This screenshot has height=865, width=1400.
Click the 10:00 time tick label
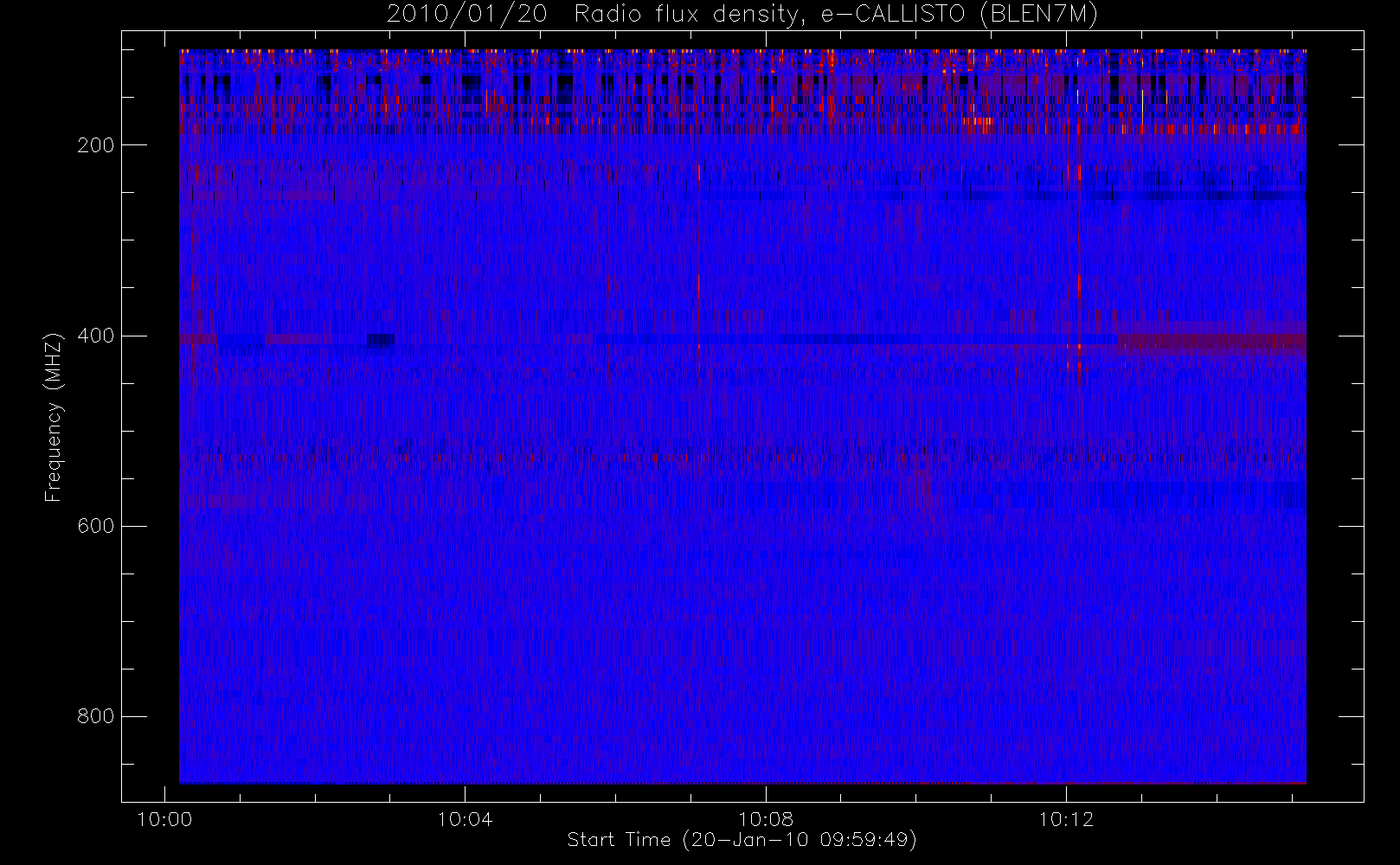pos(164,819)
